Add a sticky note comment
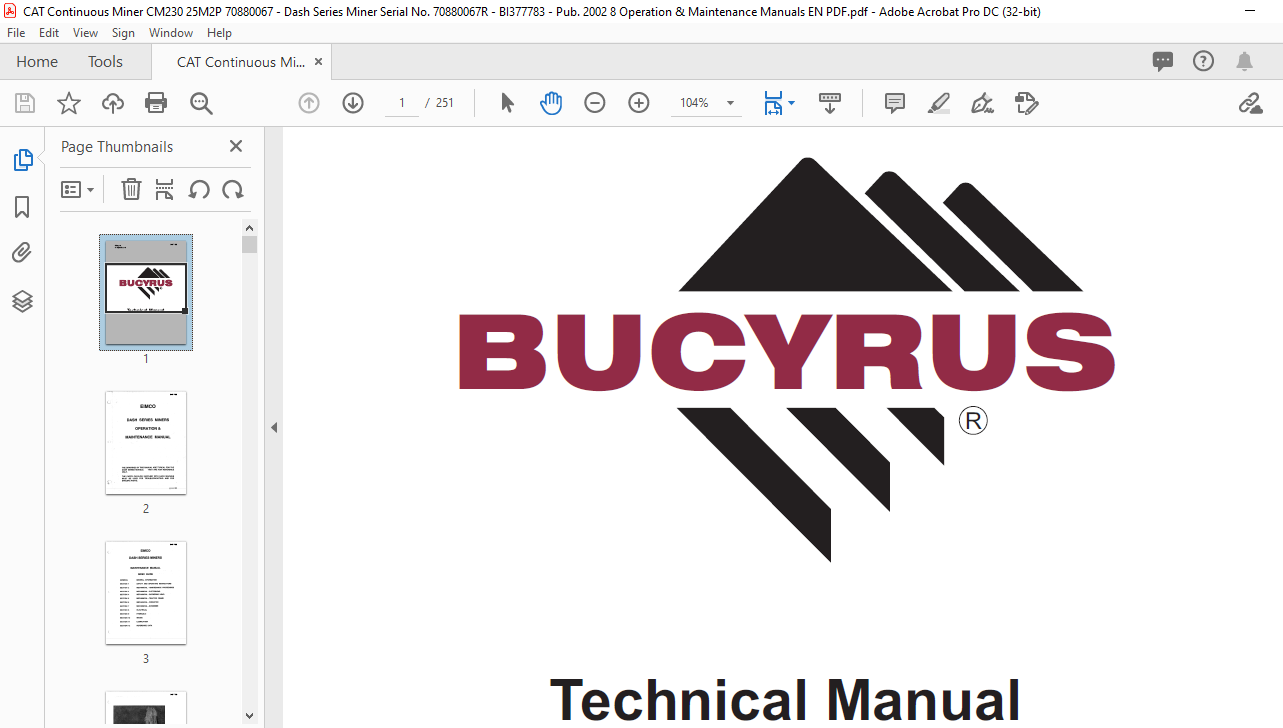This screenshot has width=1283, height=728. pos(895,103)
